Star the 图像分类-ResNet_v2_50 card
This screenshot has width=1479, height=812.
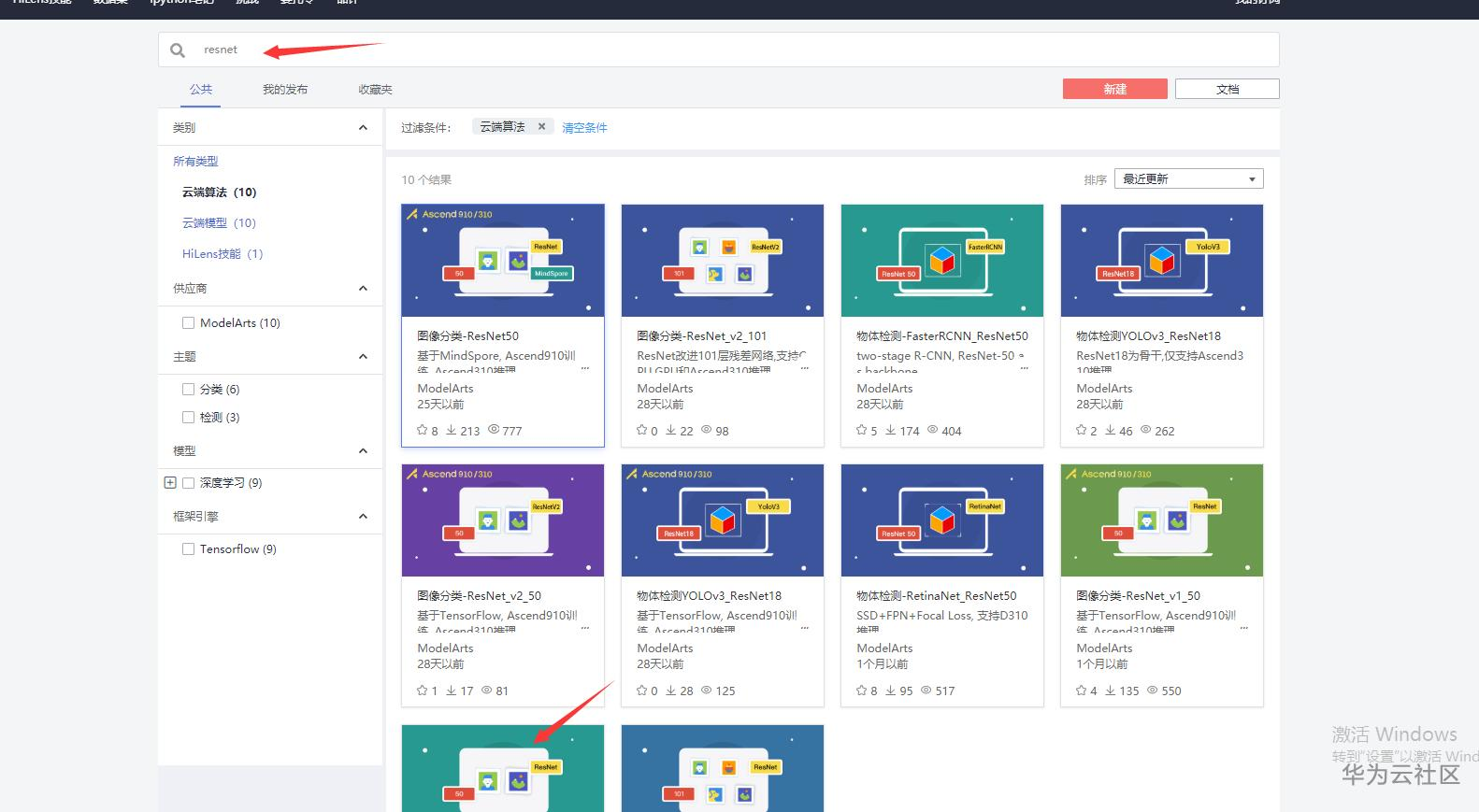click(x=422, y=691)
